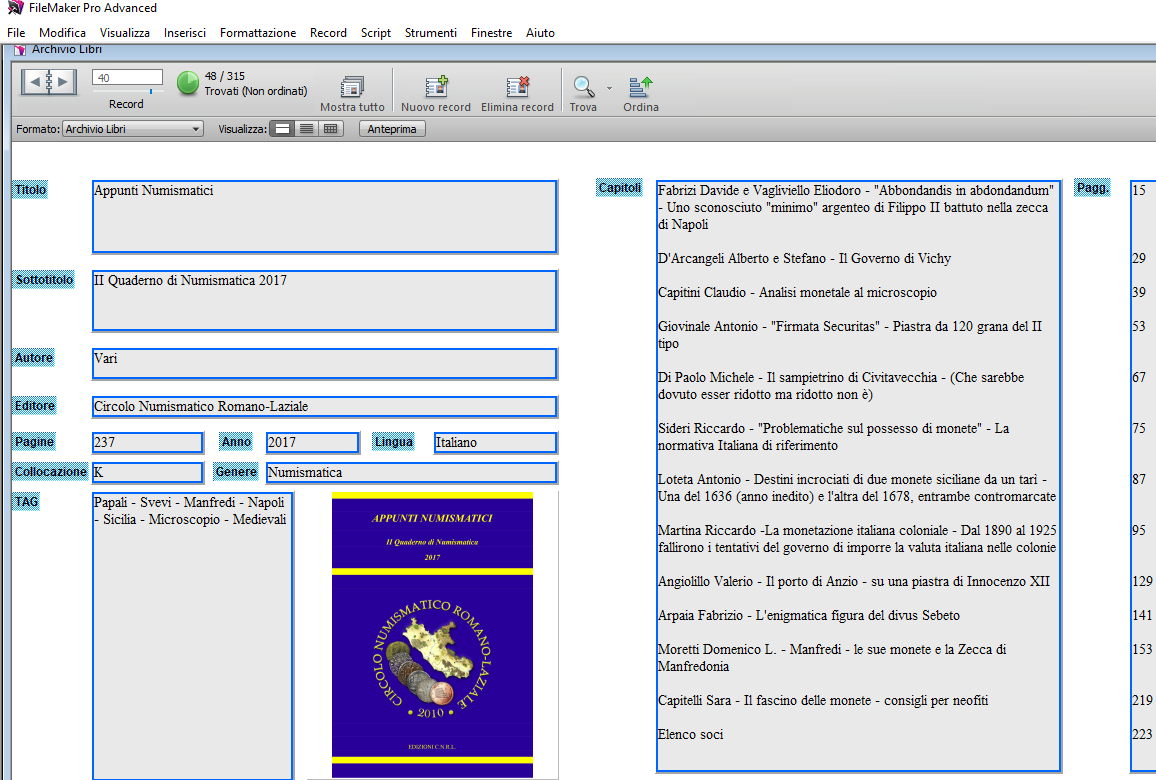Click chapter 'Arpaia Fabrizio' entry
Screen dimensions: 1156x780
809,616
